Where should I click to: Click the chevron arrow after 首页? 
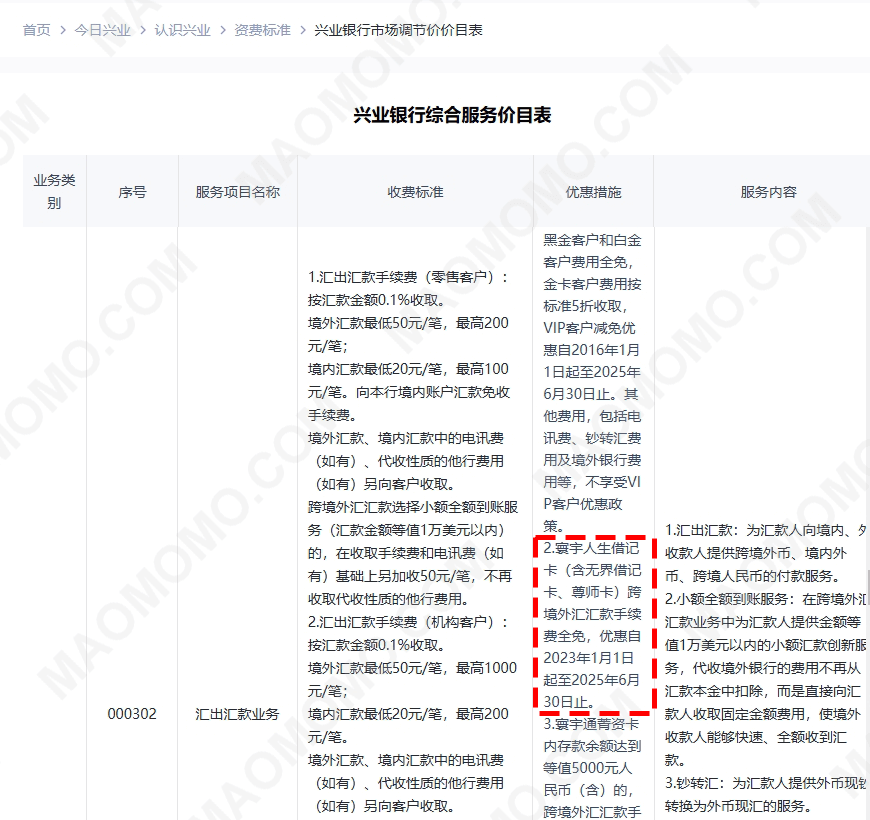click(x=62, y=30)
